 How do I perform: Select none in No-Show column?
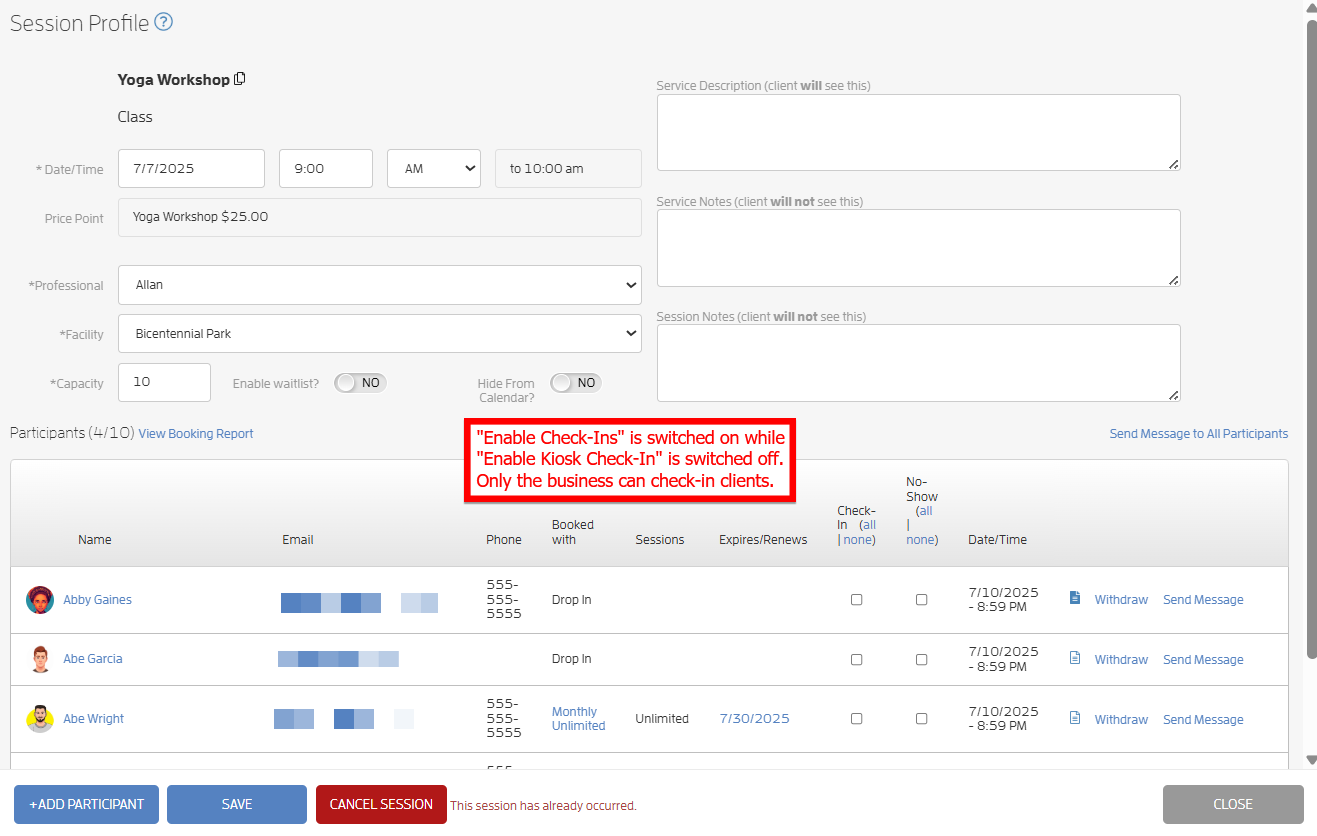tap(922, 540)
